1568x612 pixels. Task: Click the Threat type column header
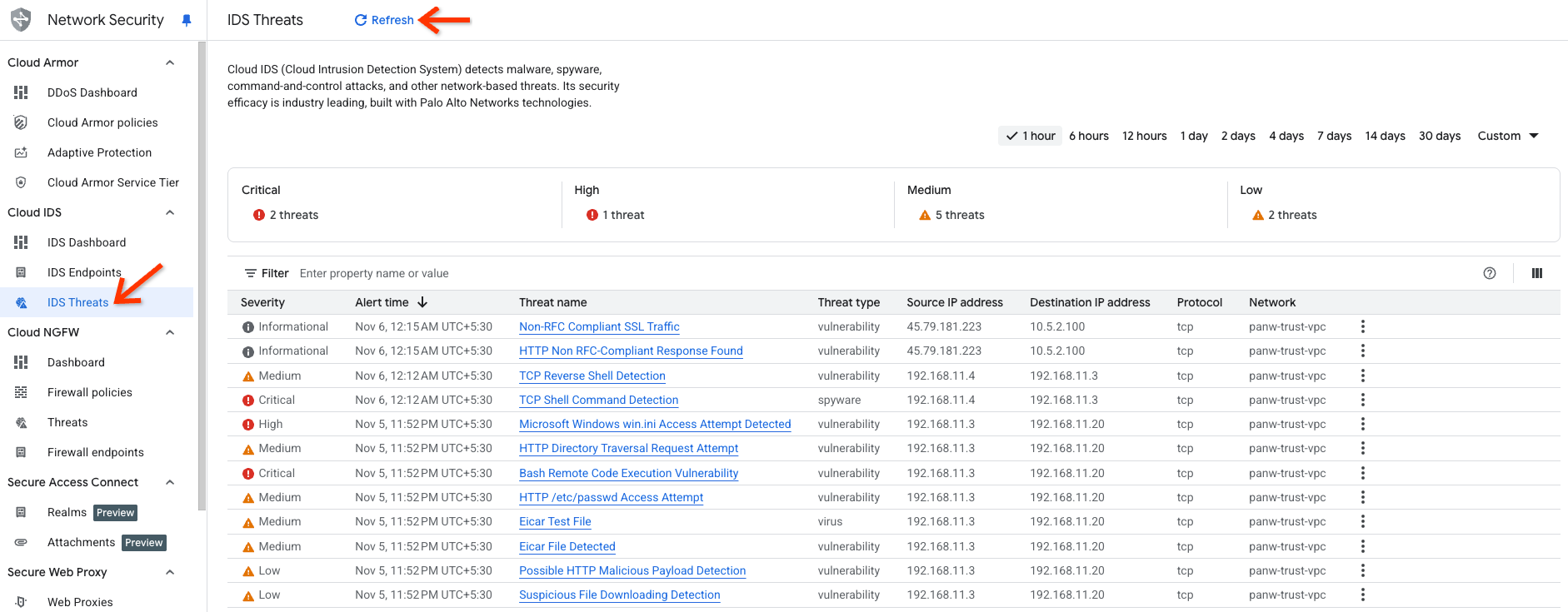coord(848,302)
